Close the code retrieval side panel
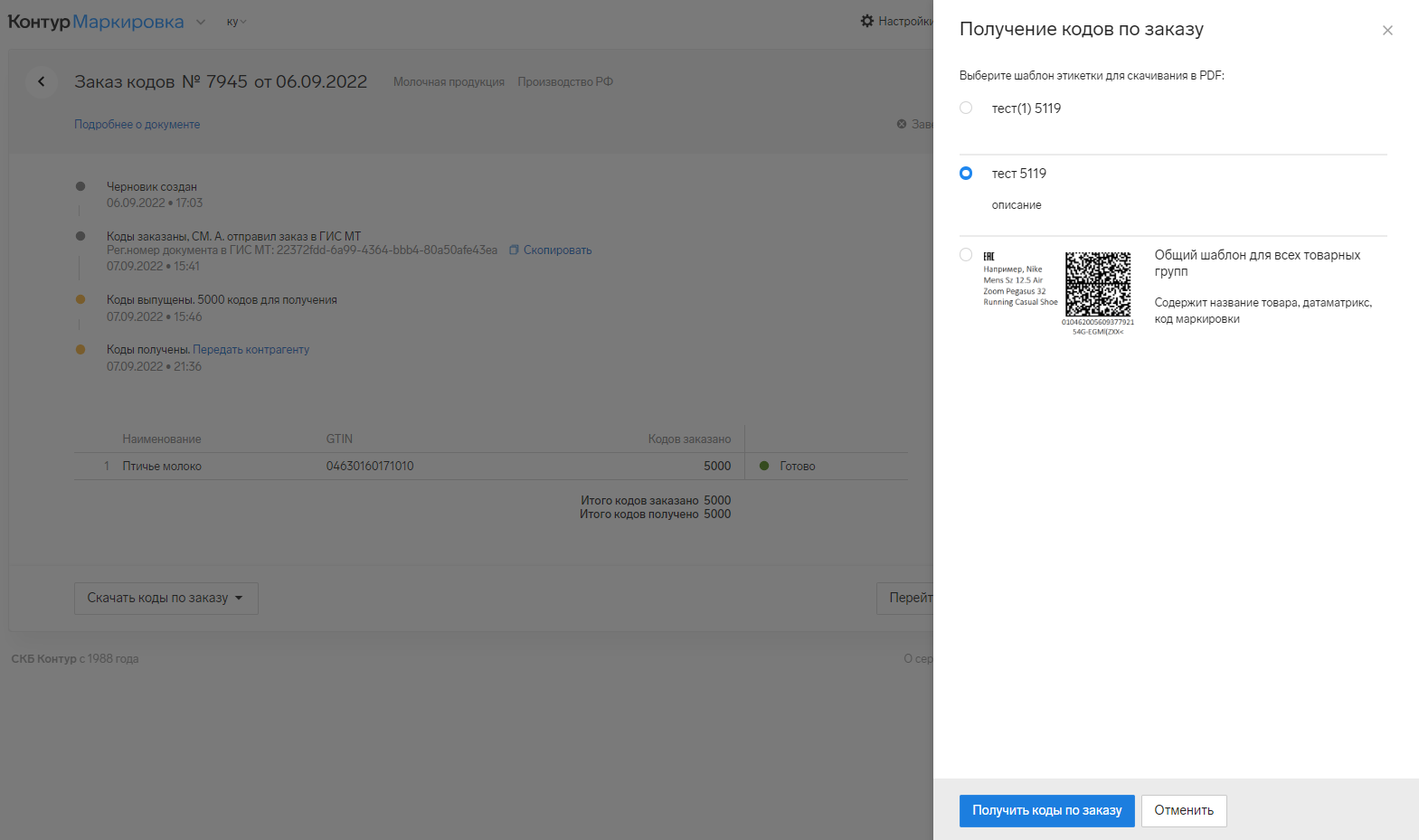The width and height of the screenshot is (1419, 840). (1387, 31)
